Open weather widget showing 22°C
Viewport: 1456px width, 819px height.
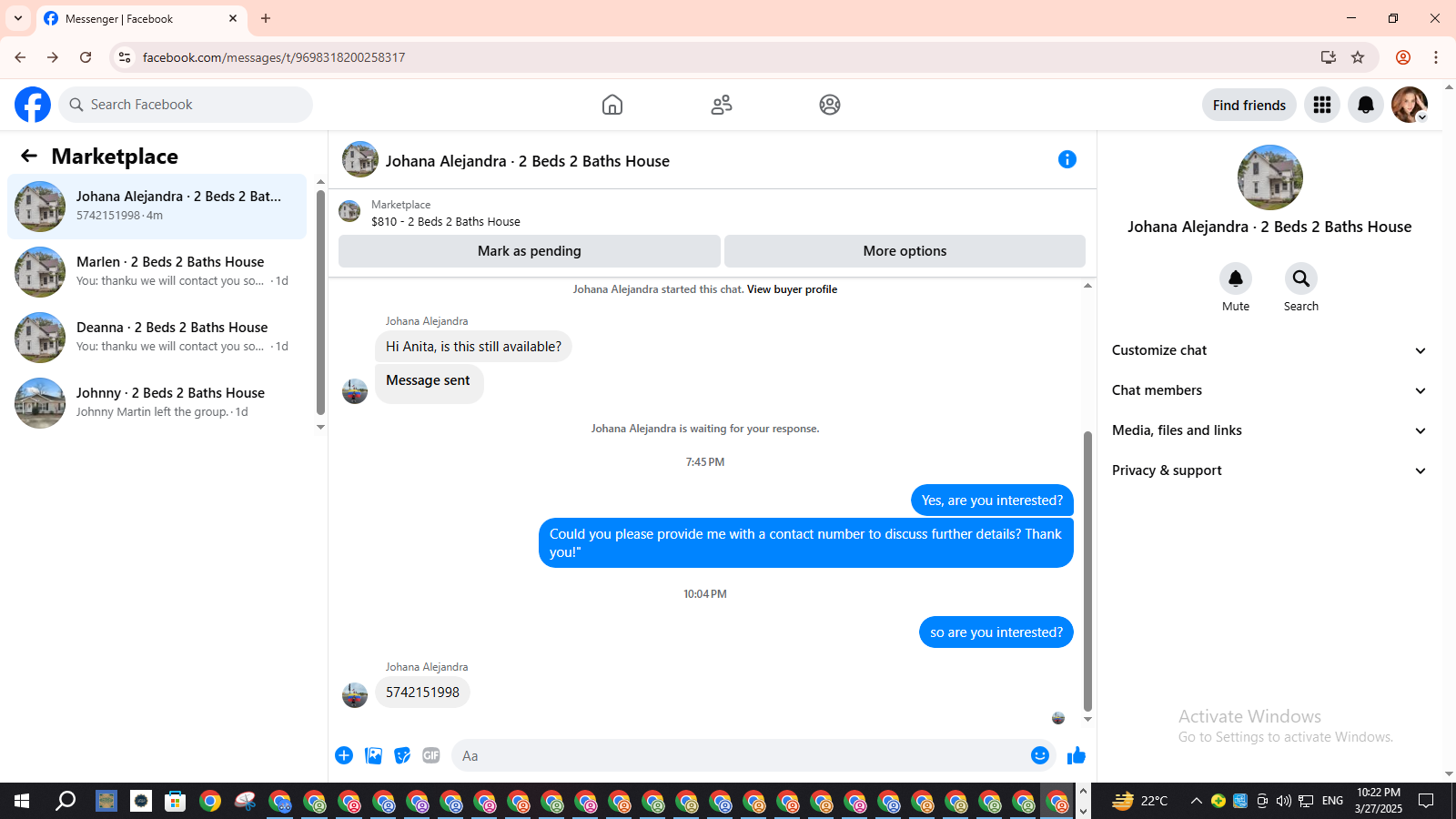click(x=1139, y=801)
